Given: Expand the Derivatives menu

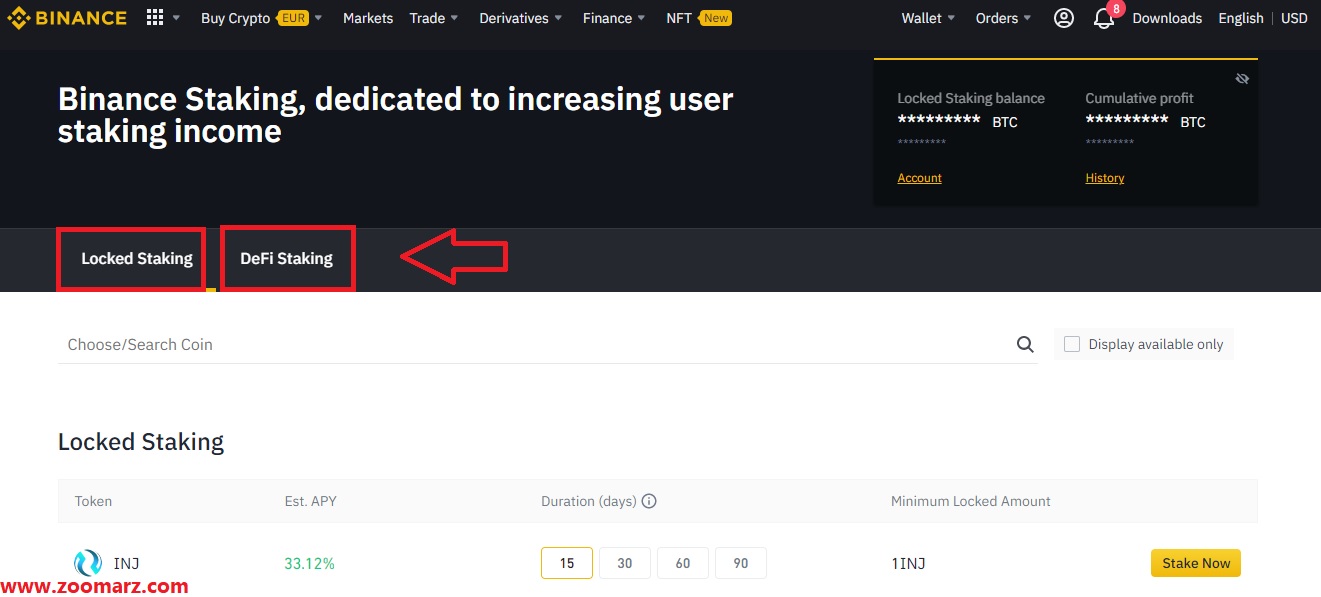Looking at the screenshot, I should [x=521, y=18].
